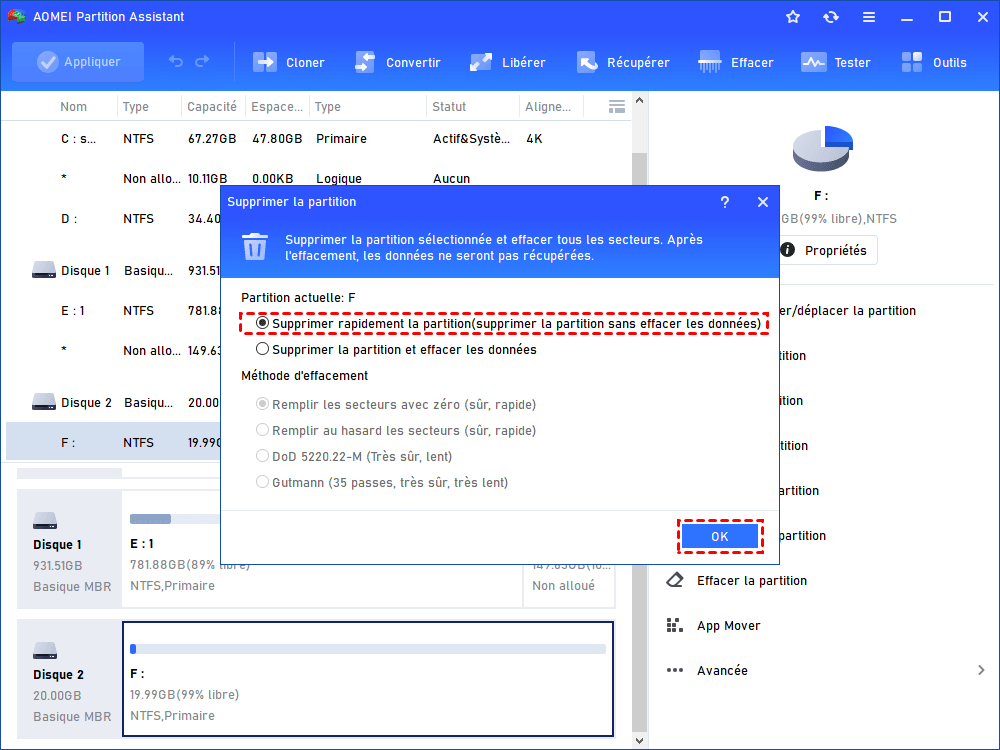Image resolution: width=1000 pixels, height=750 pixels.
Task: Confirm the dialog with OK
Action: [x=720, y=536]
